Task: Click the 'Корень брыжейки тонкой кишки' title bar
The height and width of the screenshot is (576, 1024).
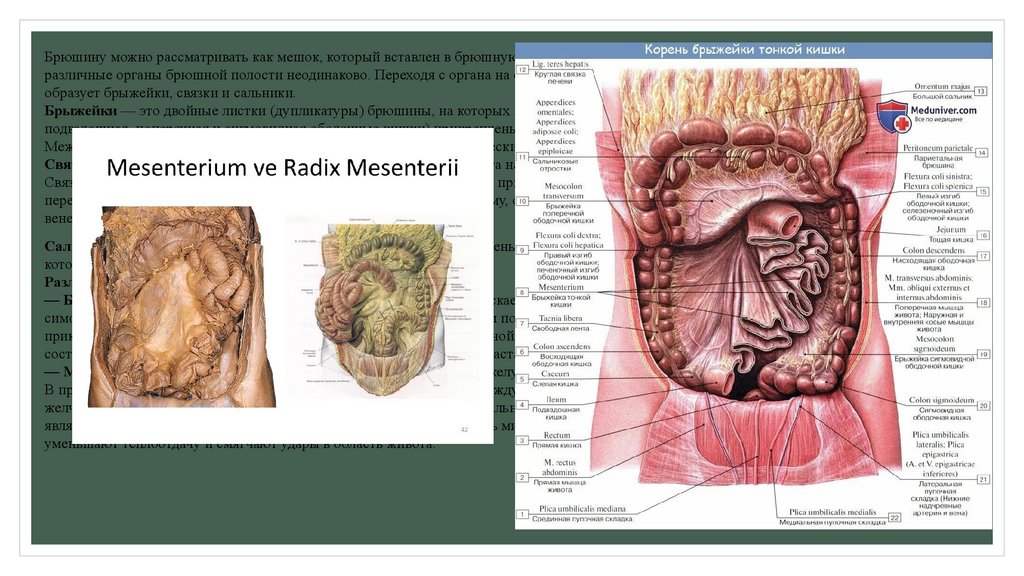Action: (x=745, y=48)
